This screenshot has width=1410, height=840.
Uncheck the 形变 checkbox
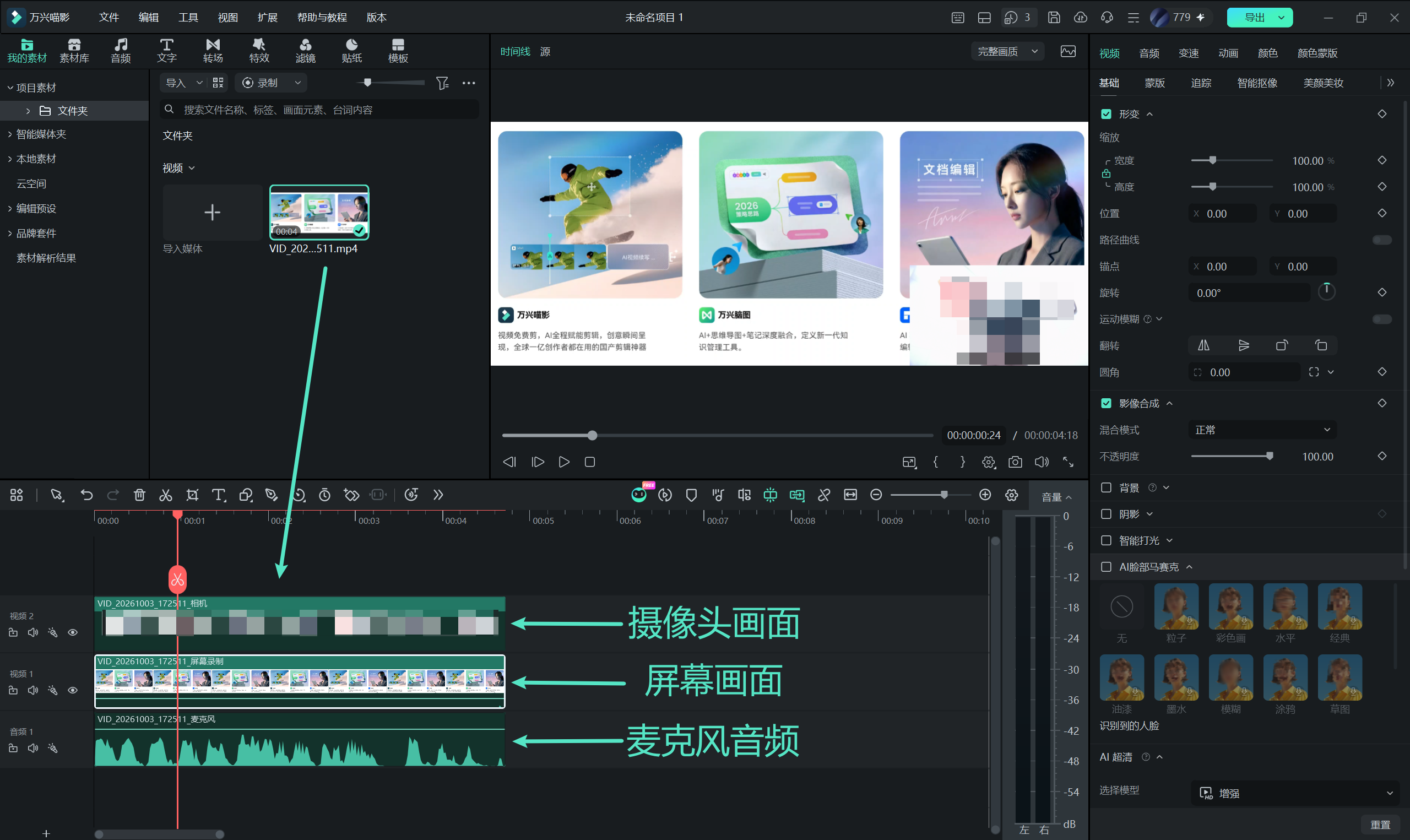1106,115
